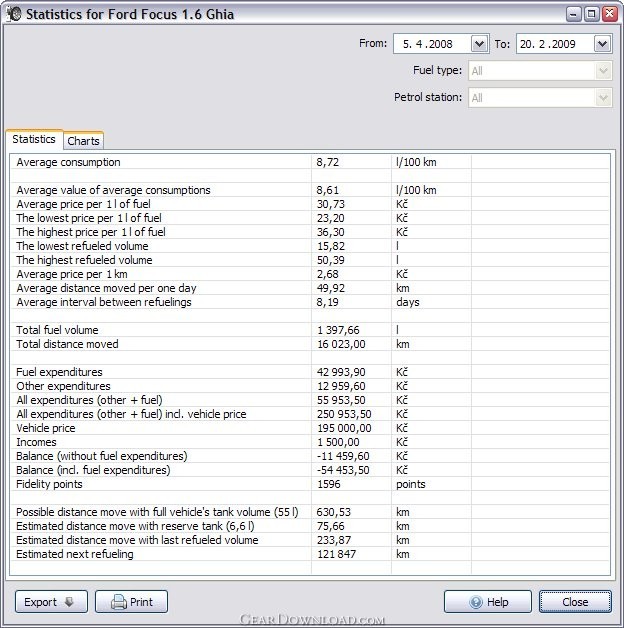This screenshot has width=624, height=628.
Task: Select the 'Fuel expenditures' row
Action: point(309,372)
